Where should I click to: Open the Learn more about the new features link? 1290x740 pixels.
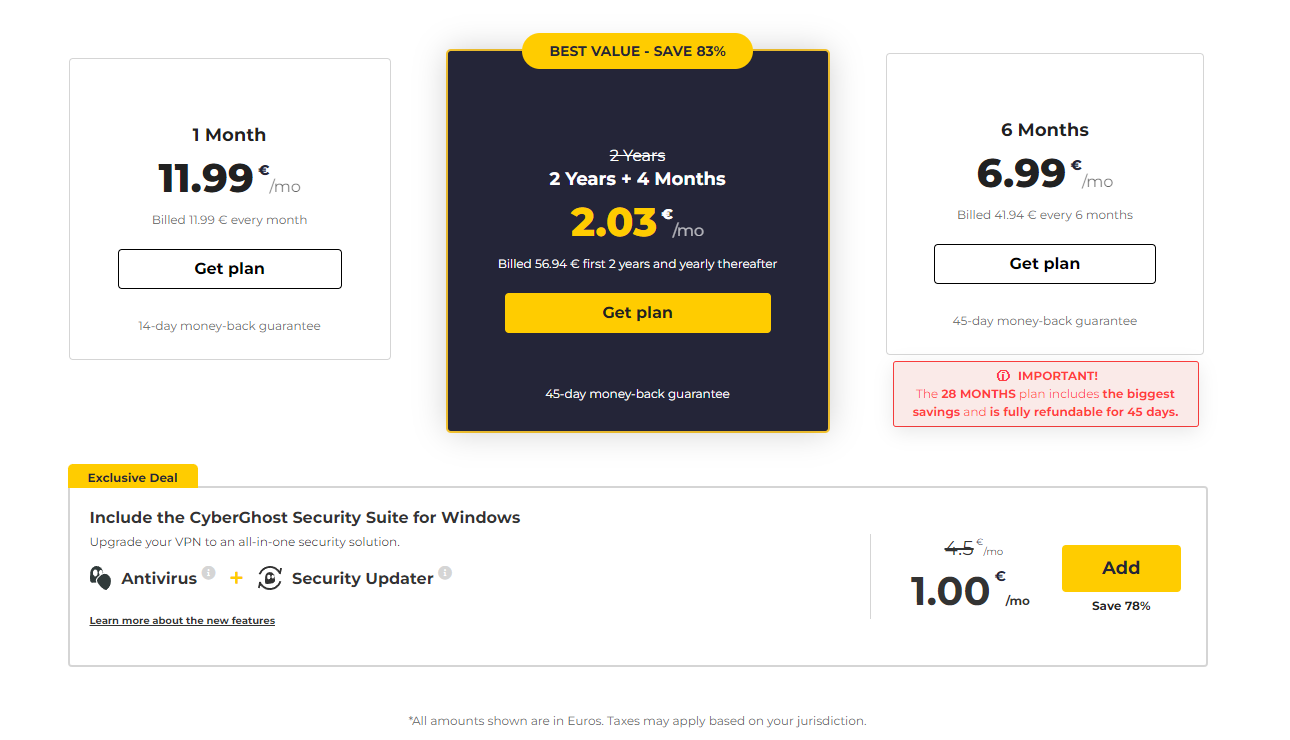[182, 621]
